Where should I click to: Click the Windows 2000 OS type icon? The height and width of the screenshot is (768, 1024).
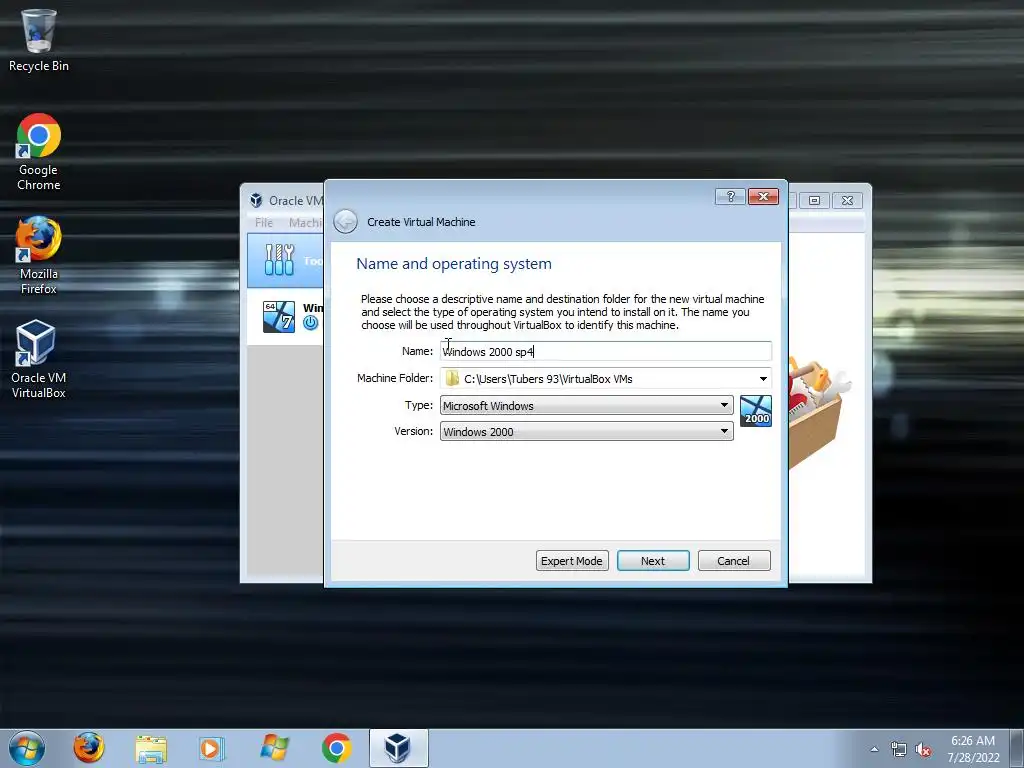[756, 411]
